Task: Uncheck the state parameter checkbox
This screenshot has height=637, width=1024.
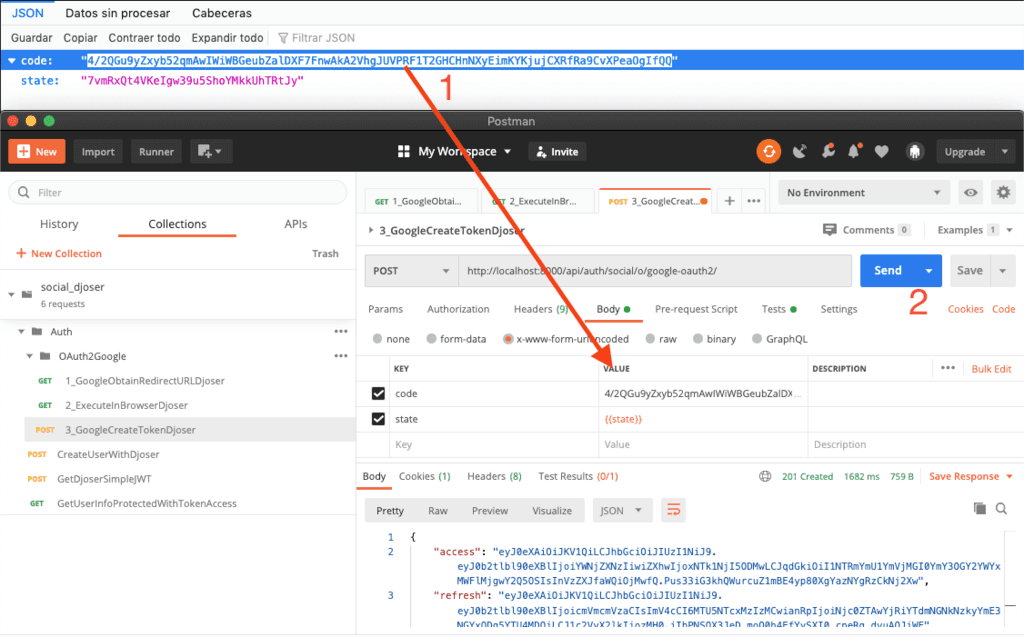Action: click(378, 419)
